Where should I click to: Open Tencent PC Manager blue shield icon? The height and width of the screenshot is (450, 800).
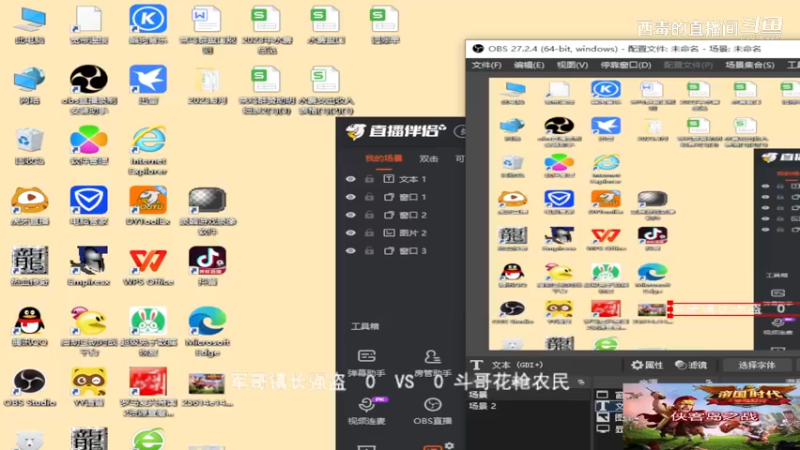pyautogui.click(x=89, y=205)
